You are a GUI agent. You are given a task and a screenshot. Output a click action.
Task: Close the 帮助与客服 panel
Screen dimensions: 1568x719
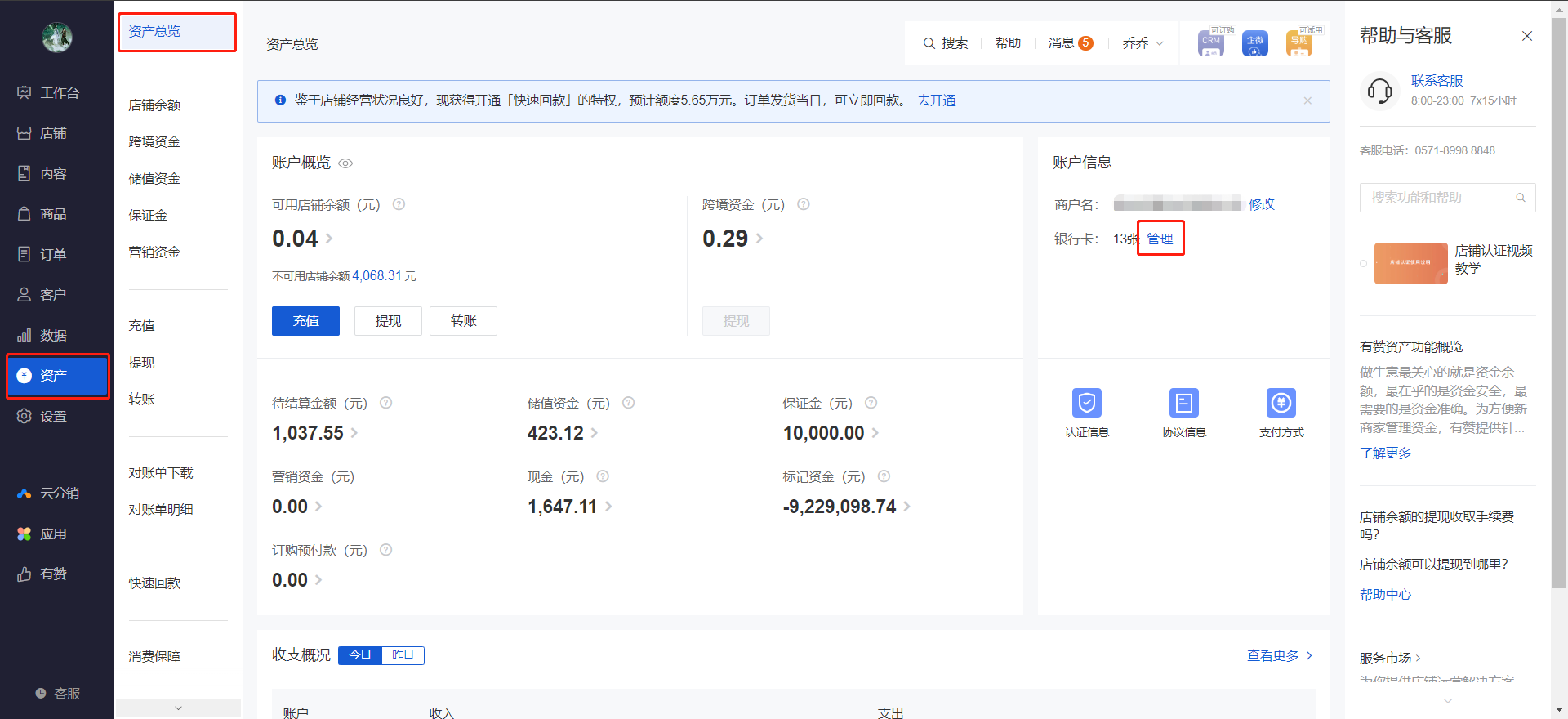pyautogui.click(x=1526, y=36)
